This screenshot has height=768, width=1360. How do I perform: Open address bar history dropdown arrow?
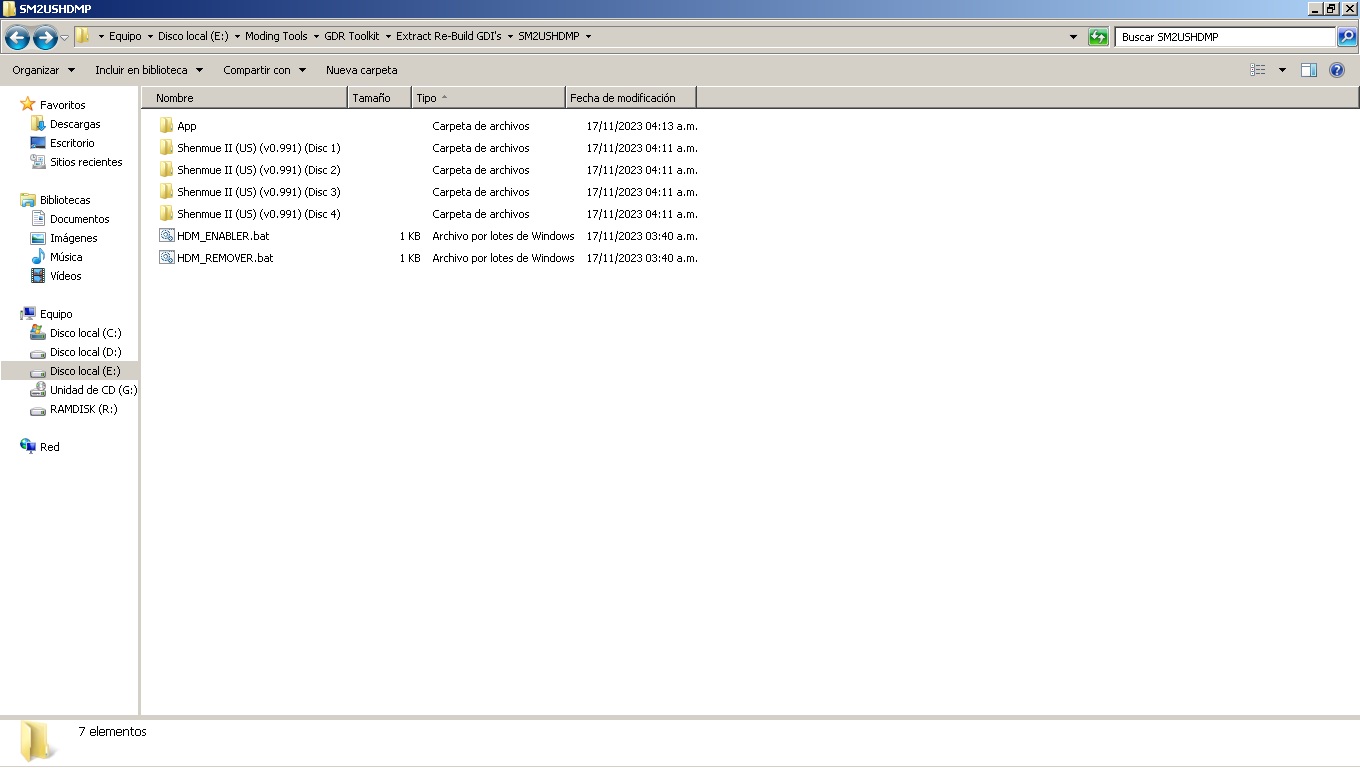point(1074,37)
